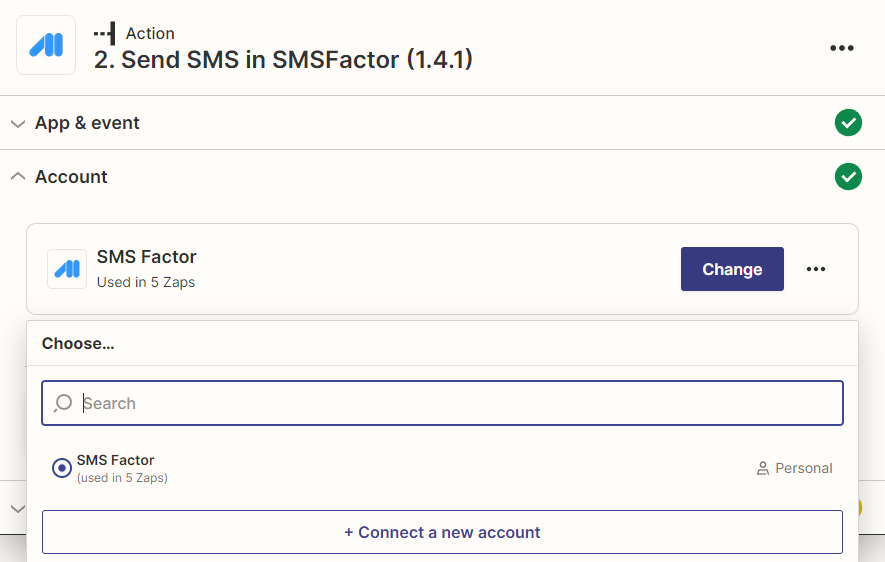The height and width of the screenshot is (562, 885).
Task: Click the Personal user icon
Action: 763,468
